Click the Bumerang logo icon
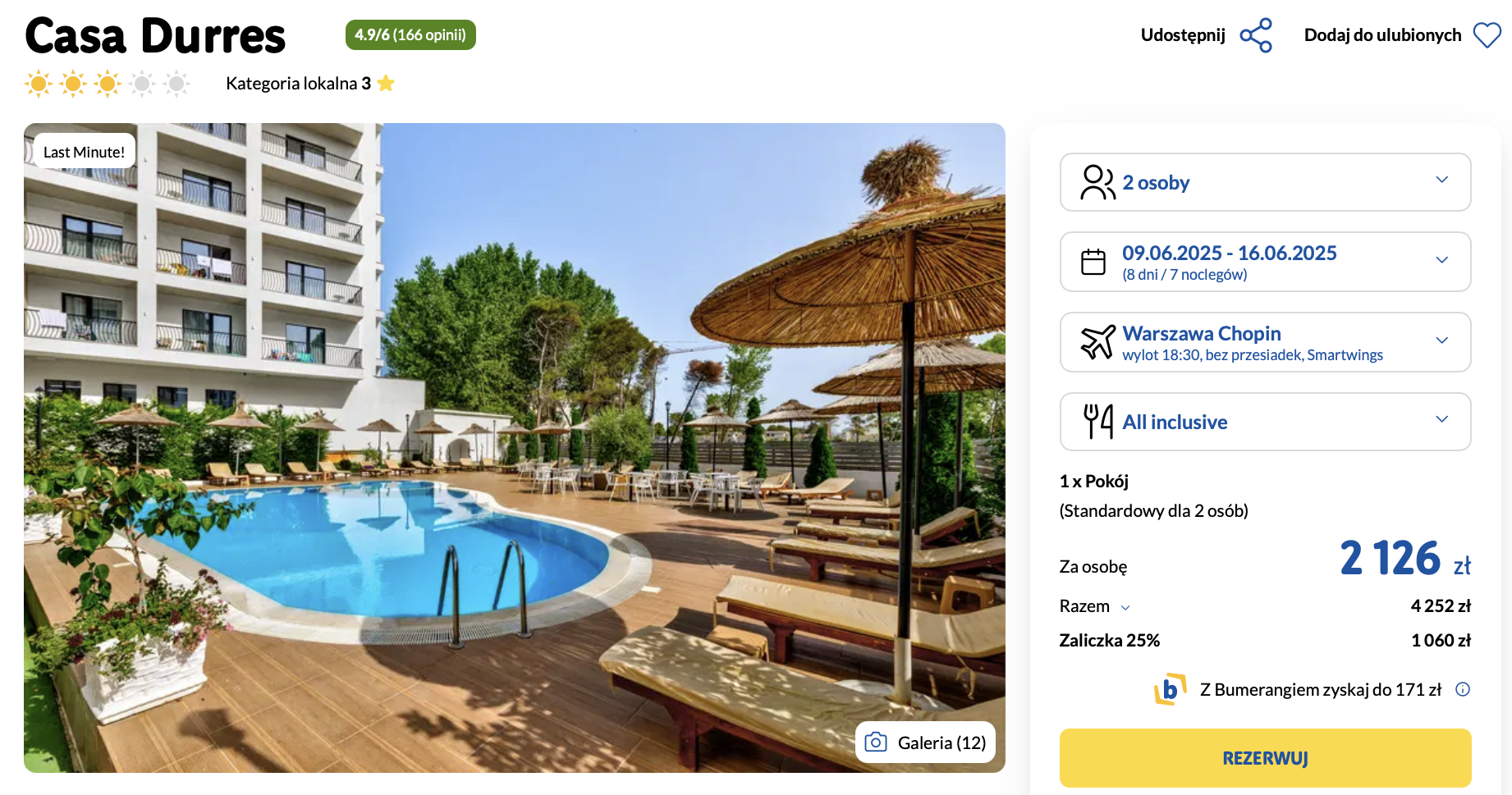Viewport: 1512px width, 795px height. coord(1171,689)
